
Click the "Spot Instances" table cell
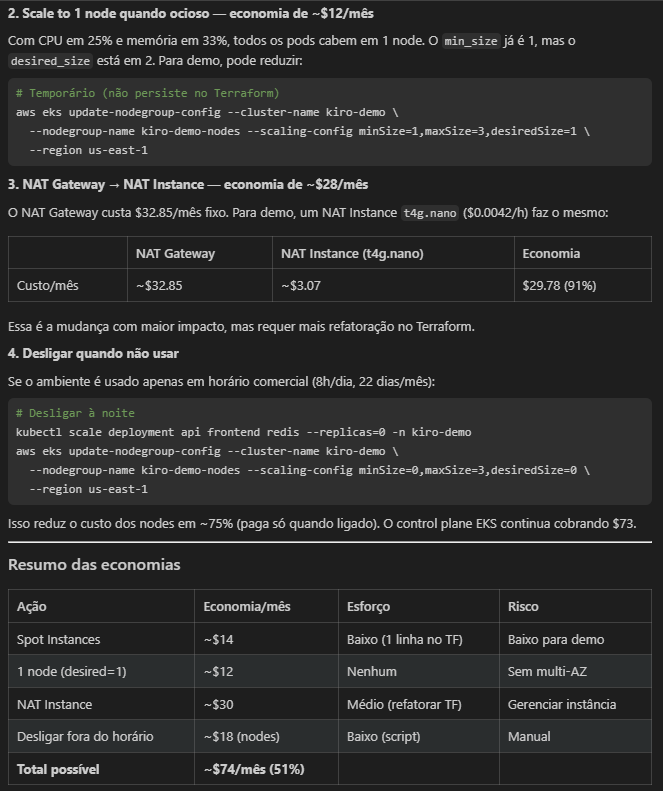pyautogui.click(x=58, y=640)
